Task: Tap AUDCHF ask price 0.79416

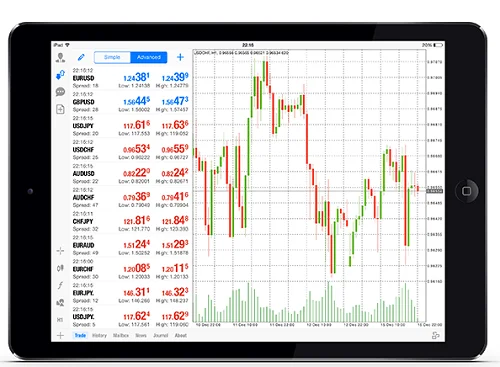Action: (x=175, y=197)
